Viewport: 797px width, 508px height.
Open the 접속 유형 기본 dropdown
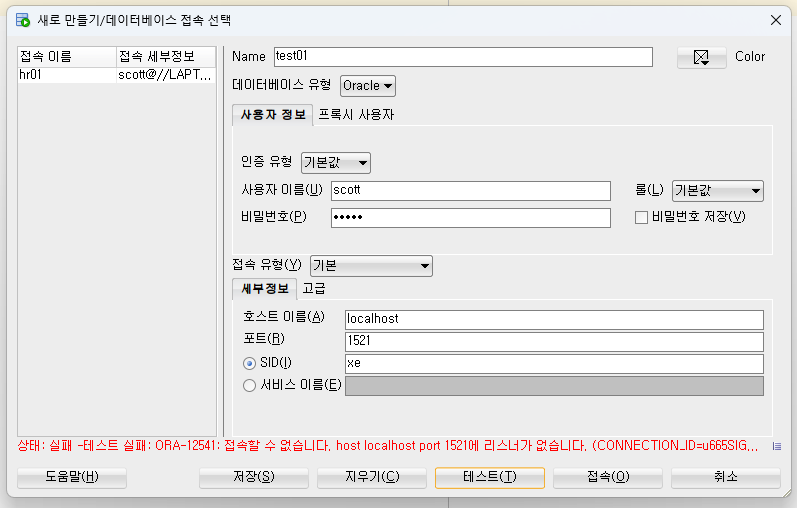[x=371, y=266]
